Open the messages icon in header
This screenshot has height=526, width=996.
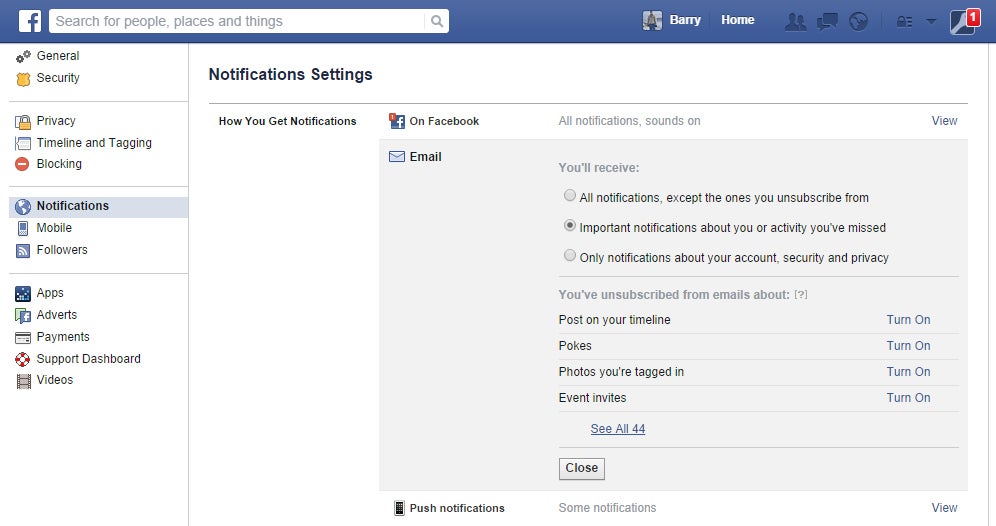[827, 21]
